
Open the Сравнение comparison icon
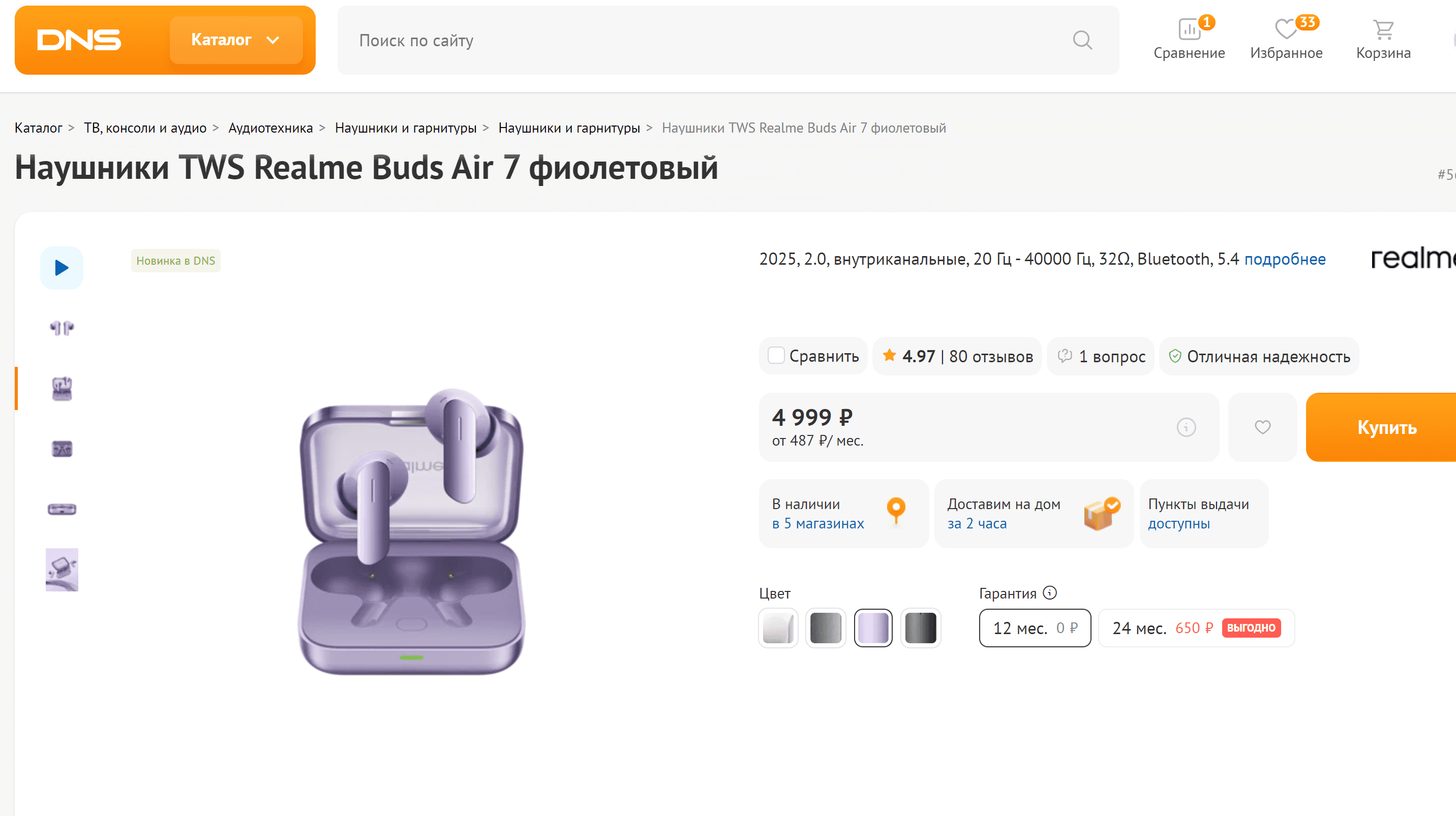coord(1189,30)
